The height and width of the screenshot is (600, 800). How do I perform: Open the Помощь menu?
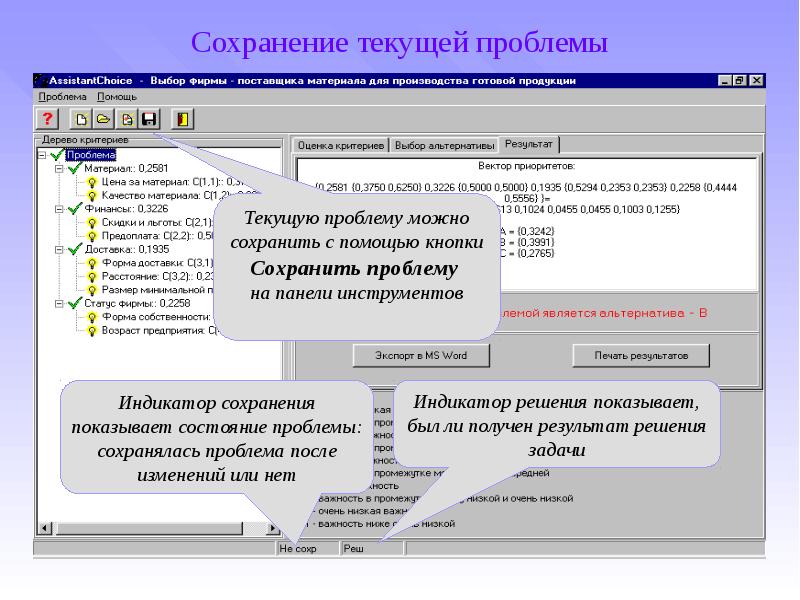(117, 96)
